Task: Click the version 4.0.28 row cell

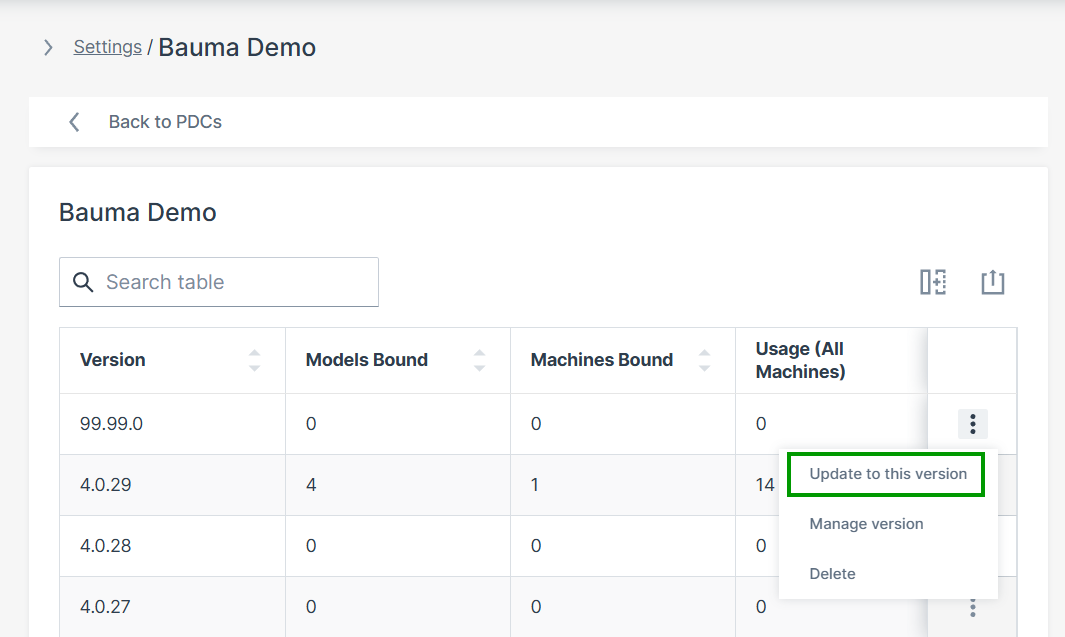Action: (106, 546)
